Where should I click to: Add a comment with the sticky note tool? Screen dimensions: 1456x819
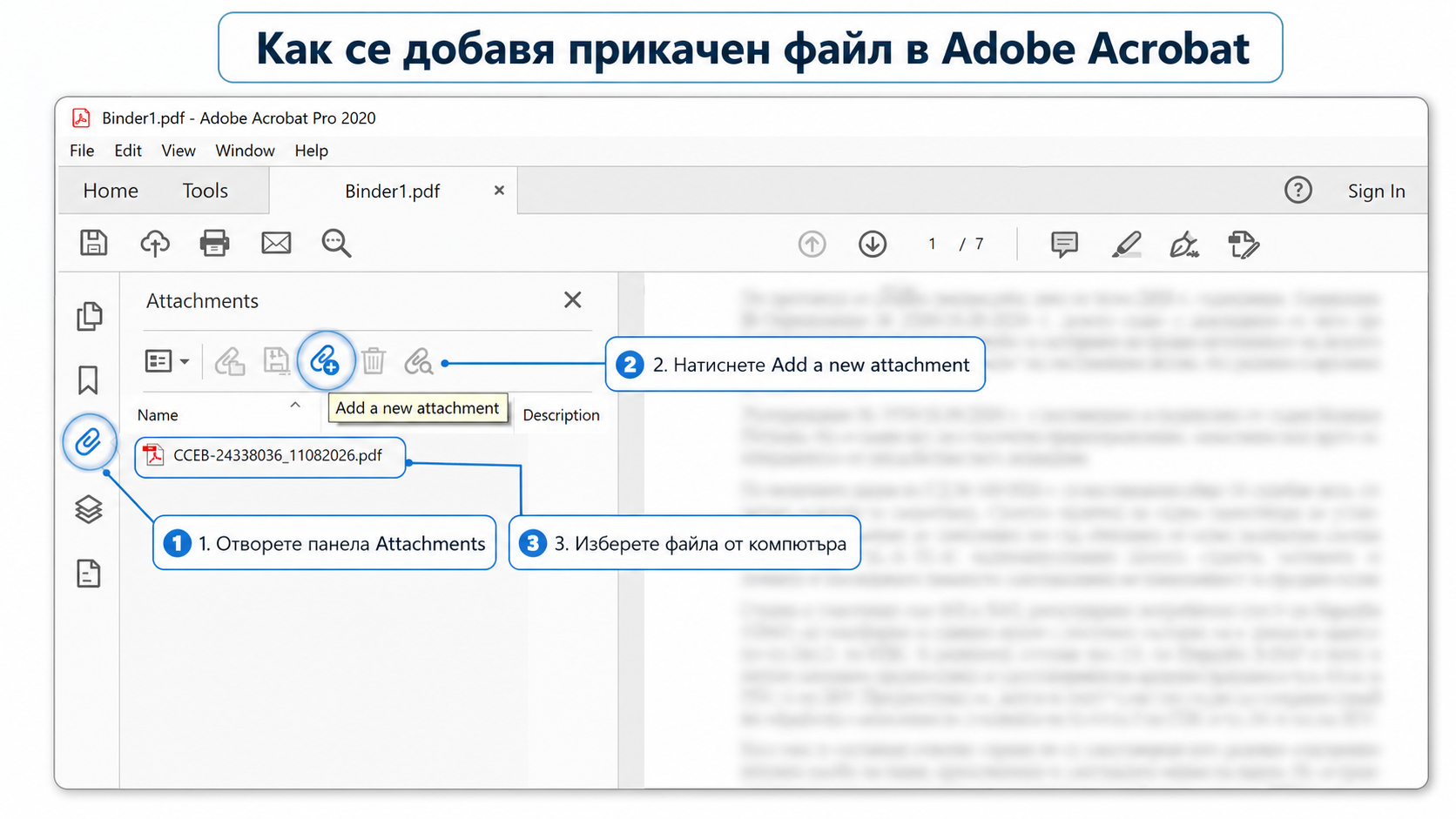click(x=1064, y=245)
